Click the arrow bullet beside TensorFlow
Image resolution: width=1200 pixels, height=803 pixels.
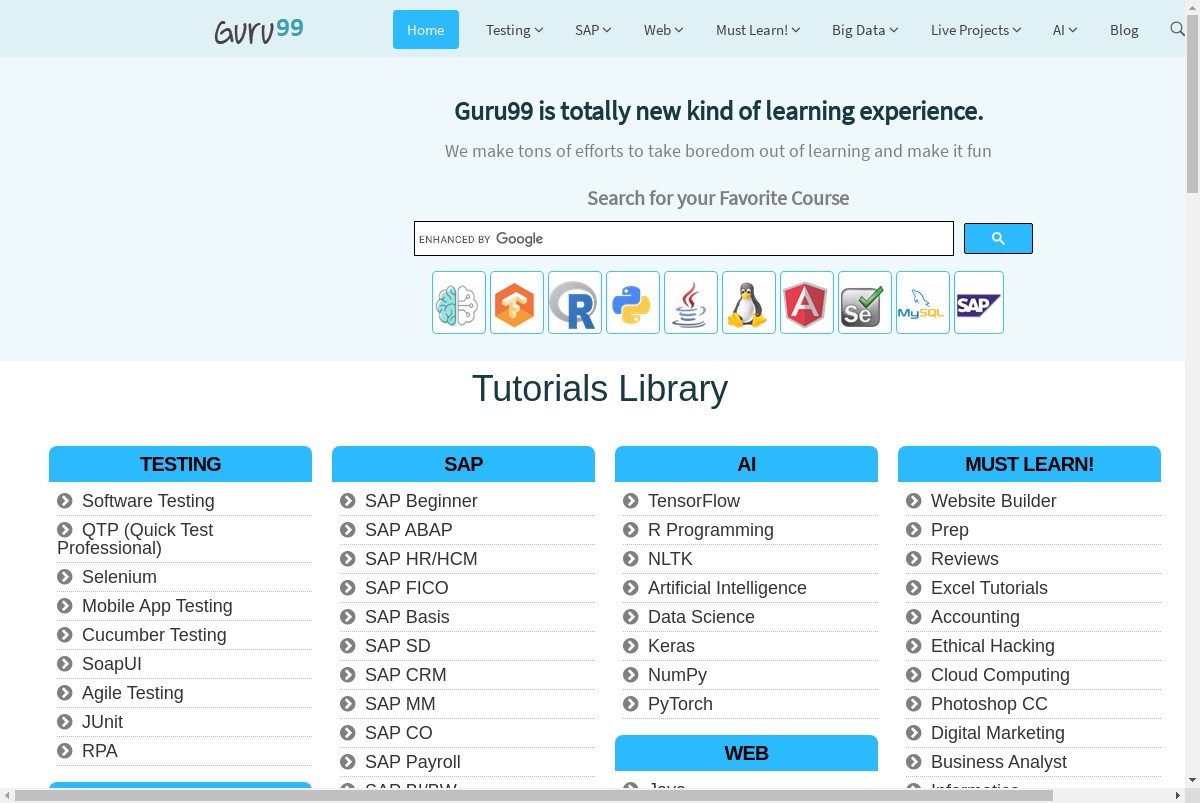pyautogui.click(x=631, y=501)
